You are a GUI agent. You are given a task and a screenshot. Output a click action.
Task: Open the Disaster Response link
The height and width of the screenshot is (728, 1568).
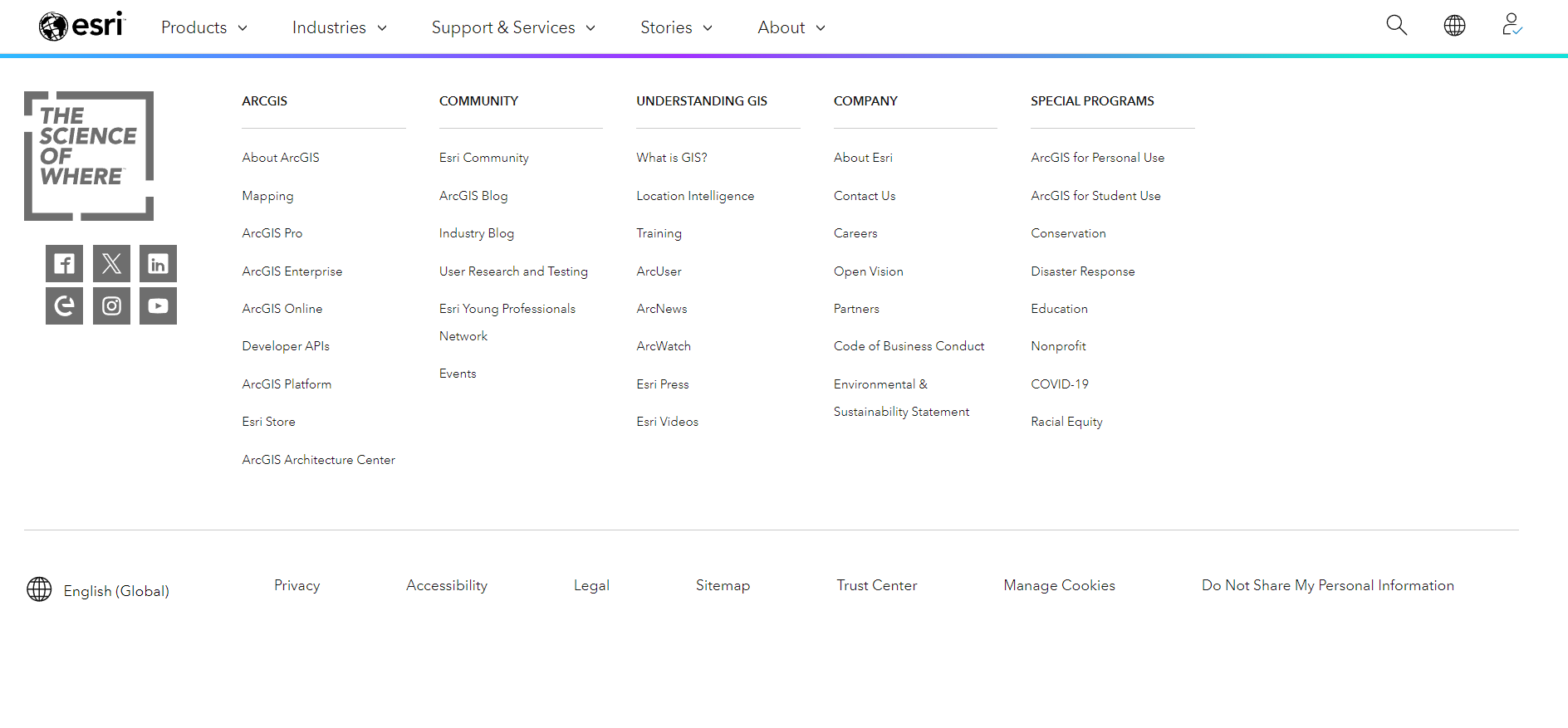[1083, 271]
